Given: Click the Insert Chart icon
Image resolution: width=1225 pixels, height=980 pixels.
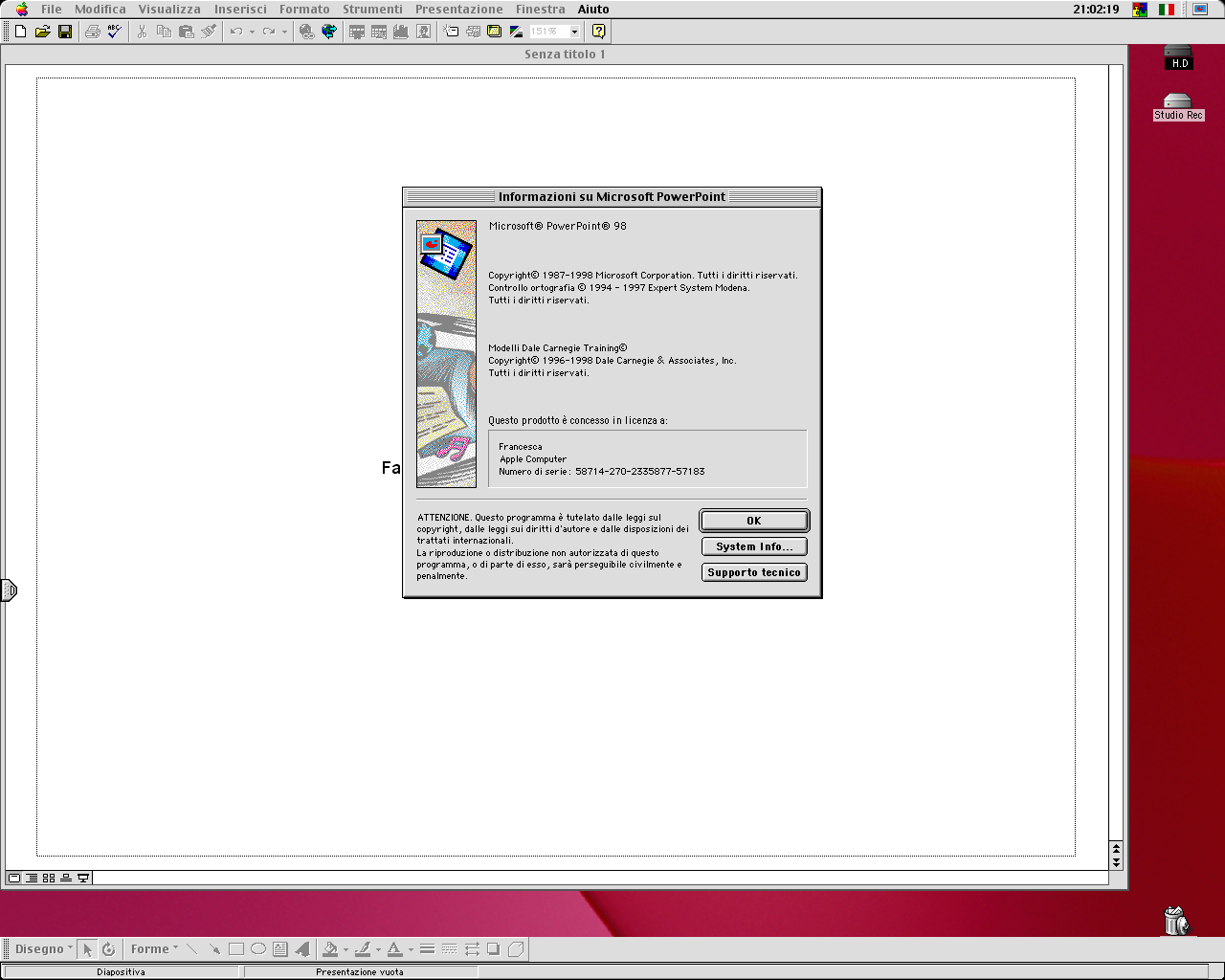Looking at the screenshot, I should coord(401,32).
